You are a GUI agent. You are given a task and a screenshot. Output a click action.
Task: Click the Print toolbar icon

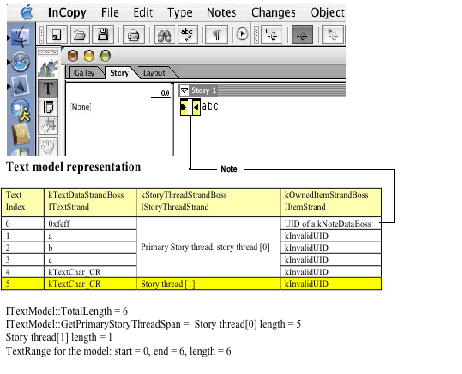[134, 35]
